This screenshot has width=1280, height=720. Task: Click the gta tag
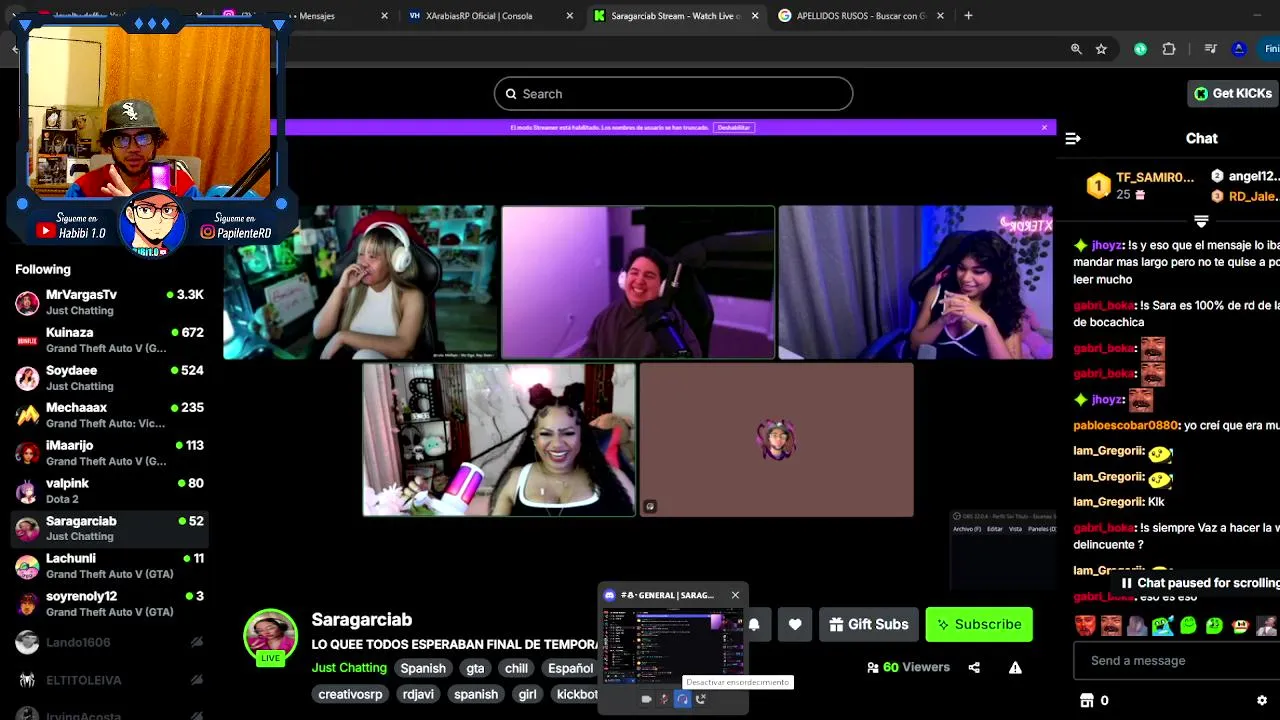(x=475, y=668)
